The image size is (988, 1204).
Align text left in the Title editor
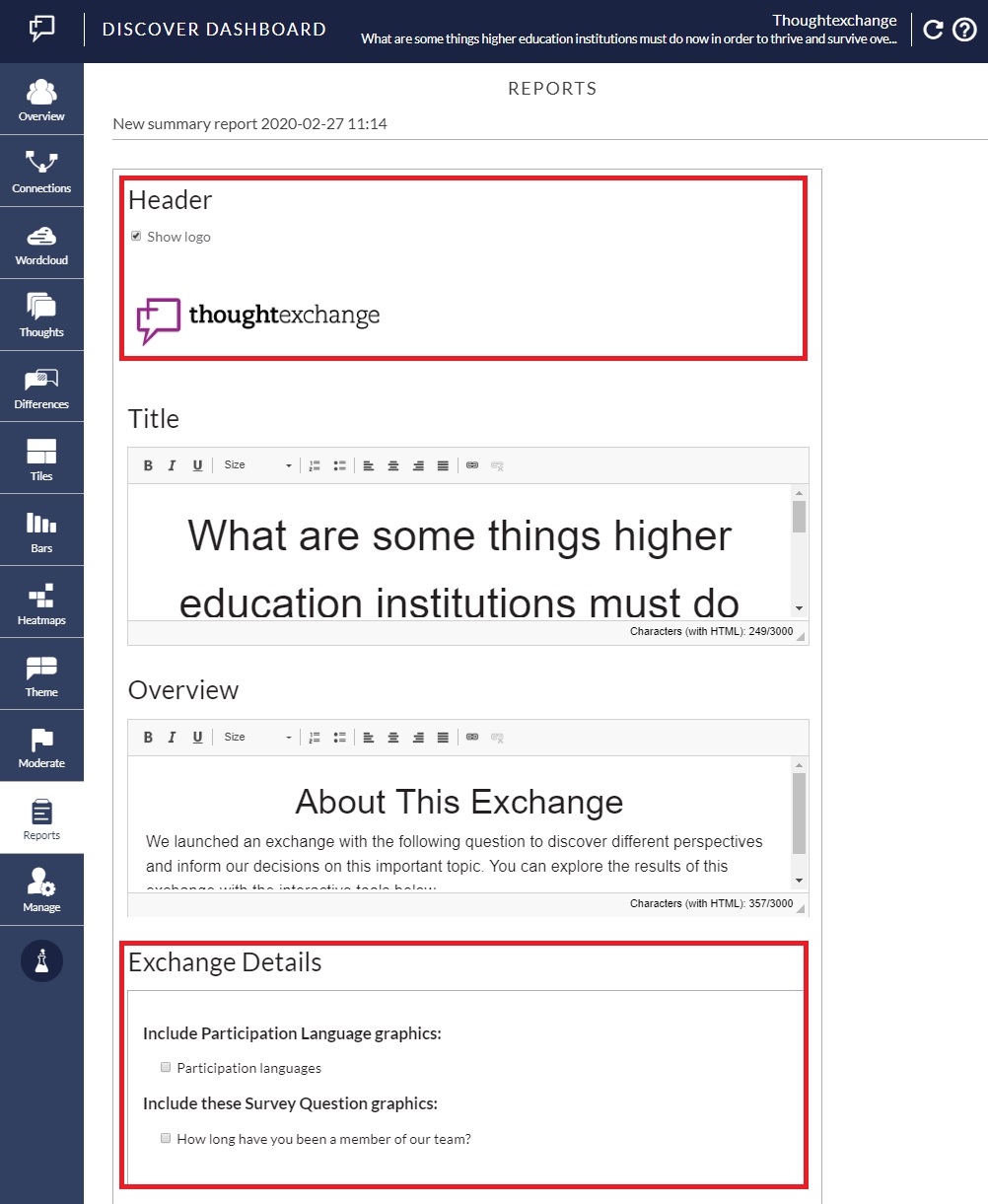click(x=369, y=465)
